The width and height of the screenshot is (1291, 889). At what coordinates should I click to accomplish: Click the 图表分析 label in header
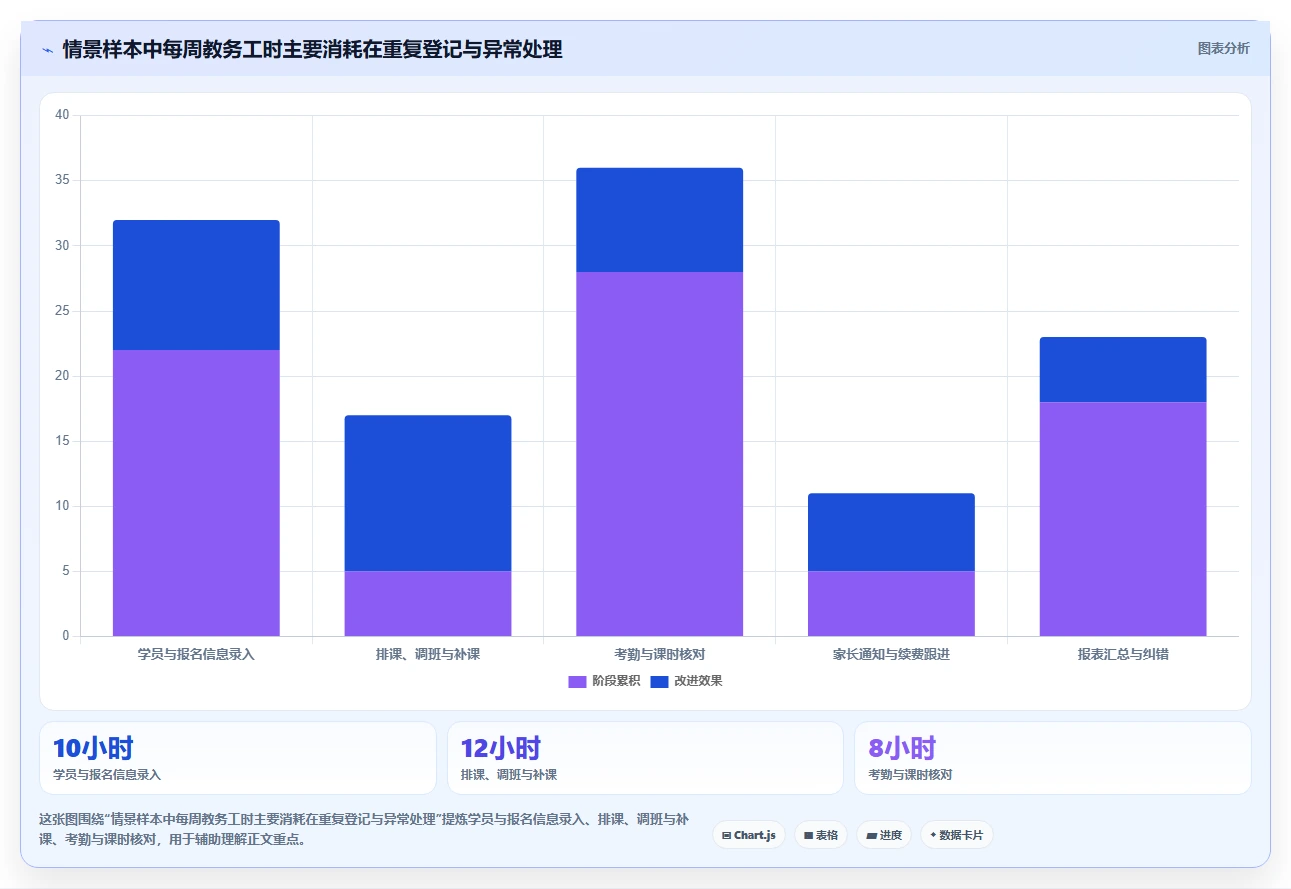(1223, 48)
